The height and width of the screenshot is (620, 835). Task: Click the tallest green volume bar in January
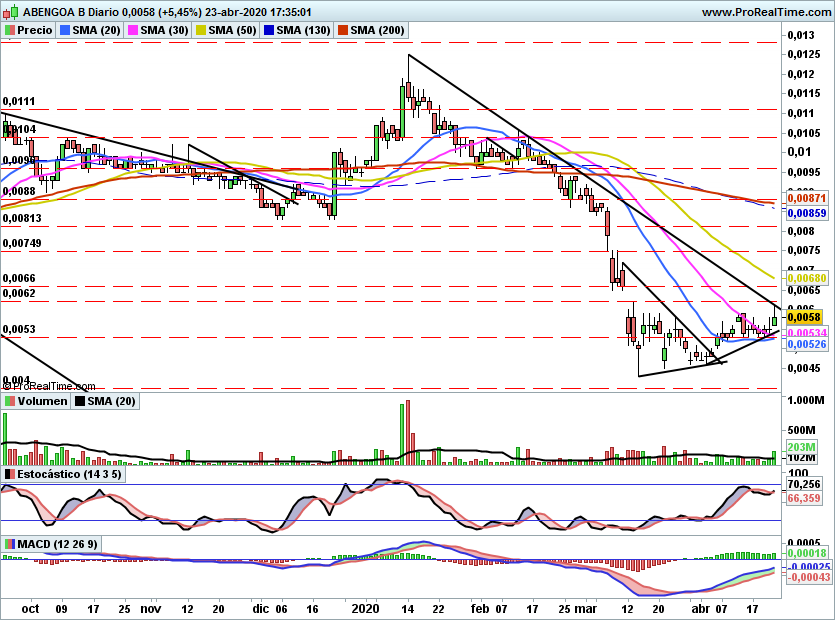tap(402, 434)
